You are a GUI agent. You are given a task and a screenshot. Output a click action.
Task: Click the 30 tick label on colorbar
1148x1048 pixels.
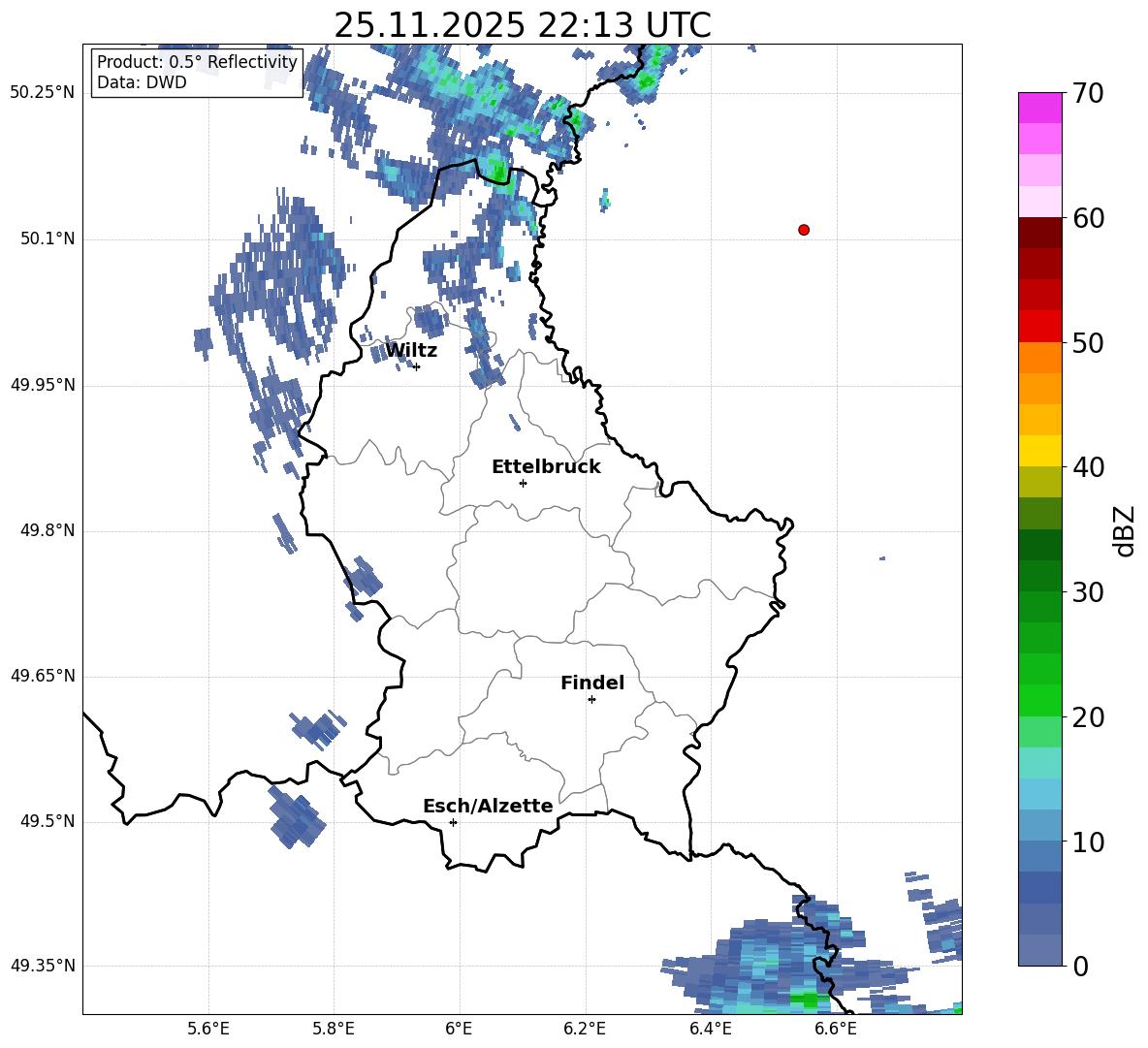click(x=1088, y=592)
